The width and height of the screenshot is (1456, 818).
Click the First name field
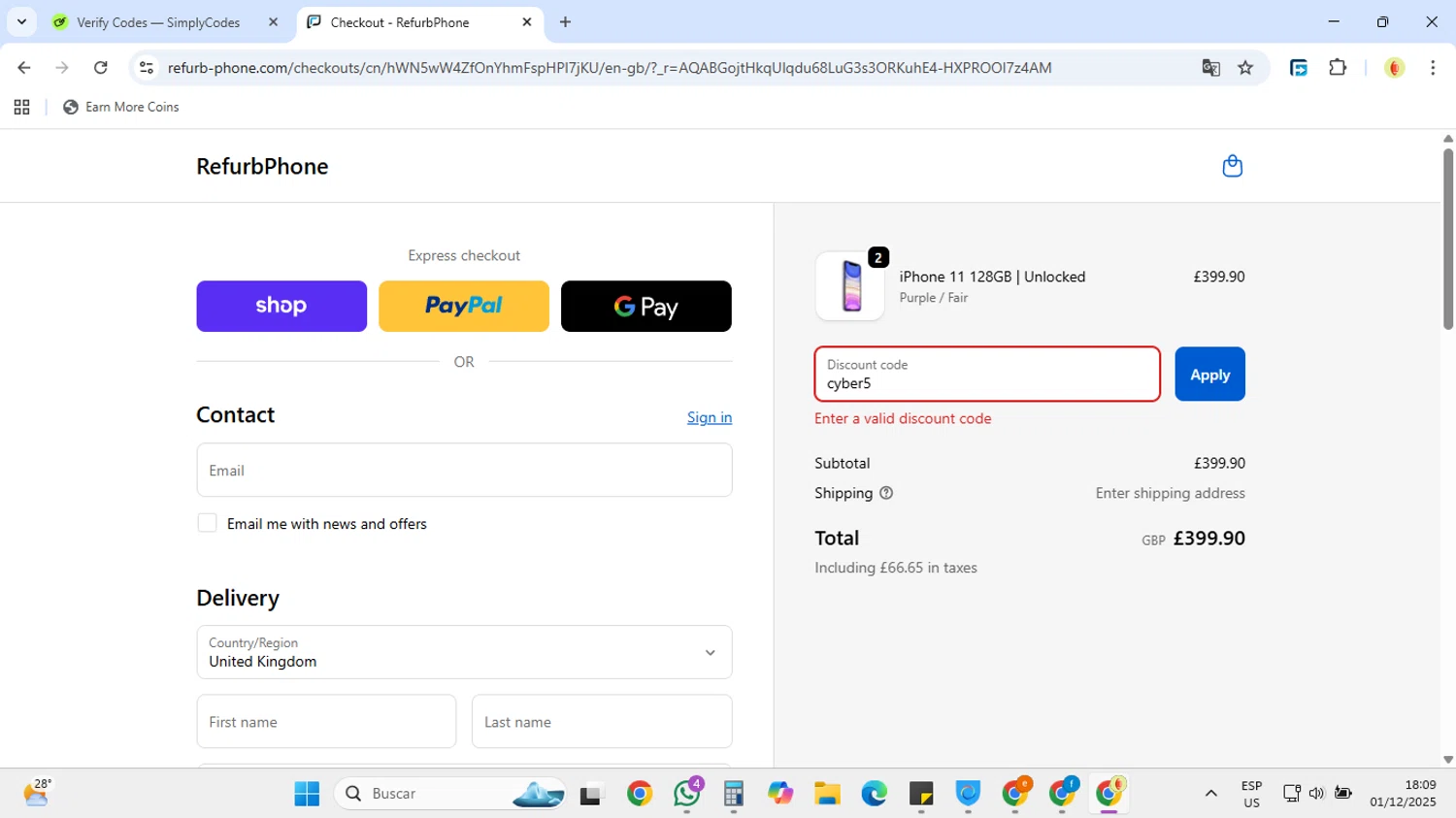[326, 722]
